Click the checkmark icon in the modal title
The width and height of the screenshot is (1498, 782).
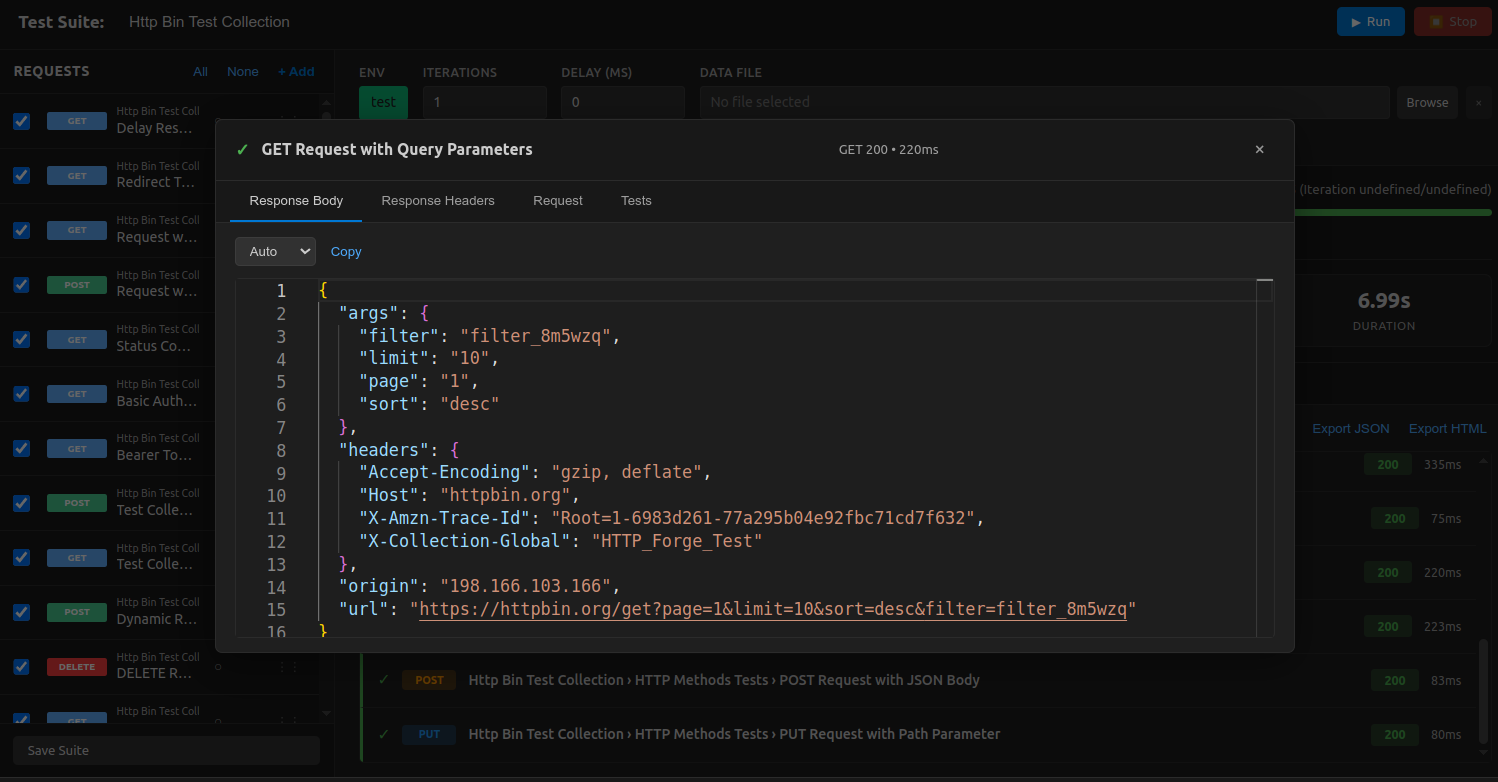coord(241,148)
